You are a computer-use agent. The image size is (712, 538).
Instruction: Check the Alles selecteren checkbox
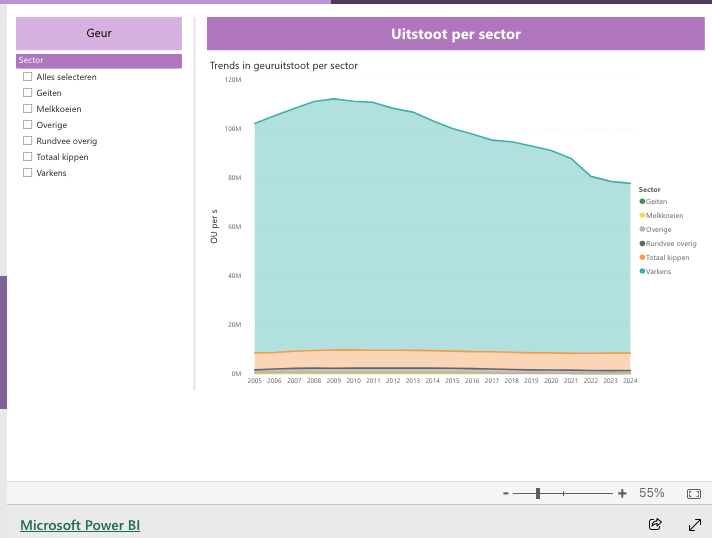tap(28, 77)
